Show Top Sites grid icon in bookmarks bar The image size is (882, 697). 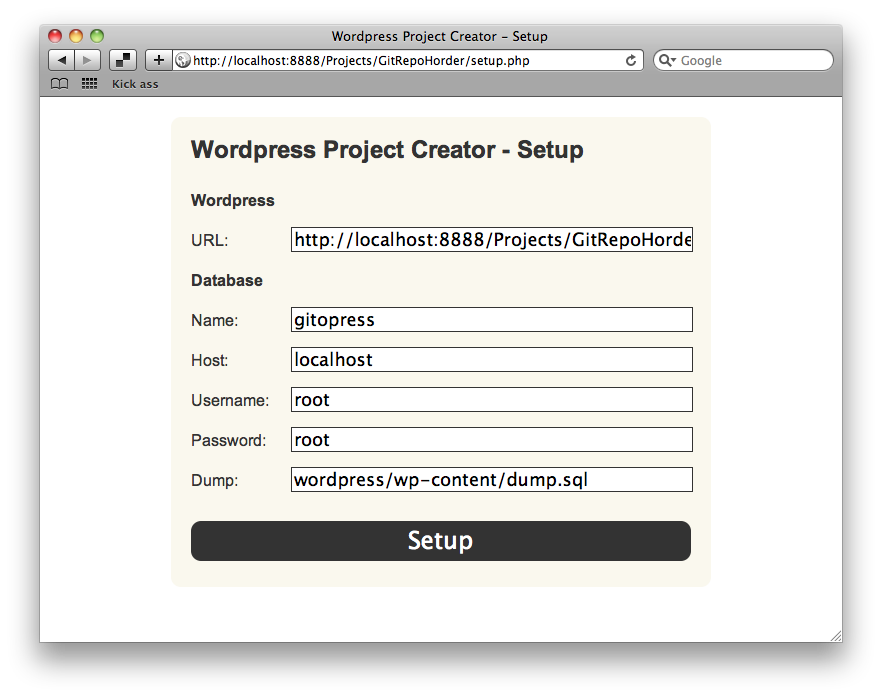89,84
